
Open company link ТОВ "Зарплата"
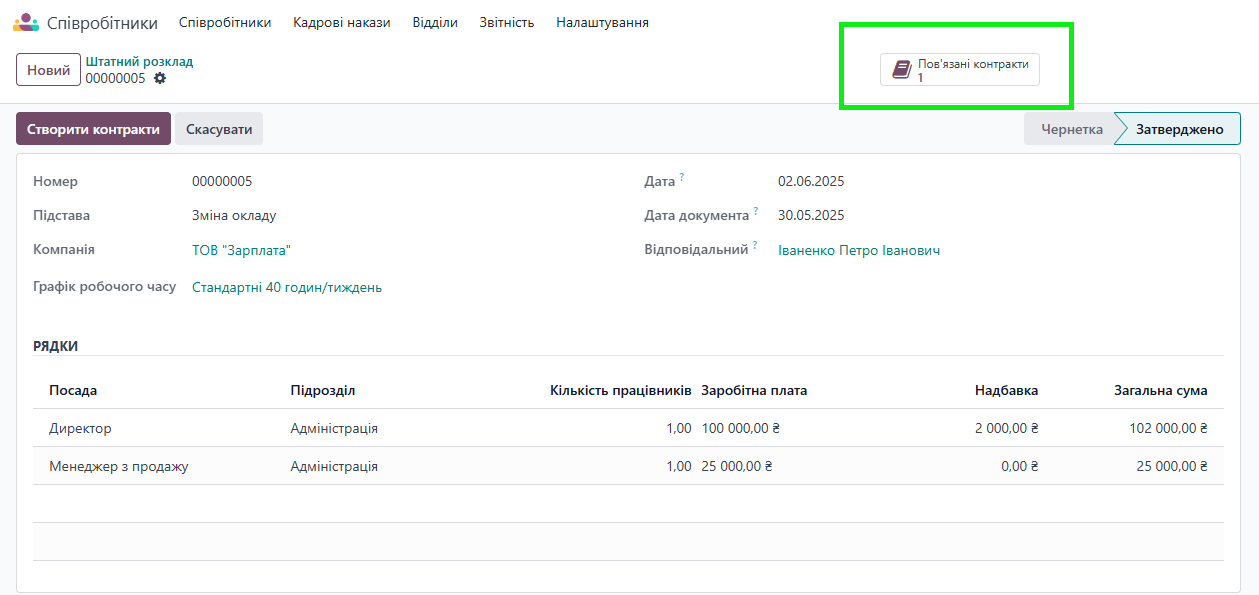[241, 250]
